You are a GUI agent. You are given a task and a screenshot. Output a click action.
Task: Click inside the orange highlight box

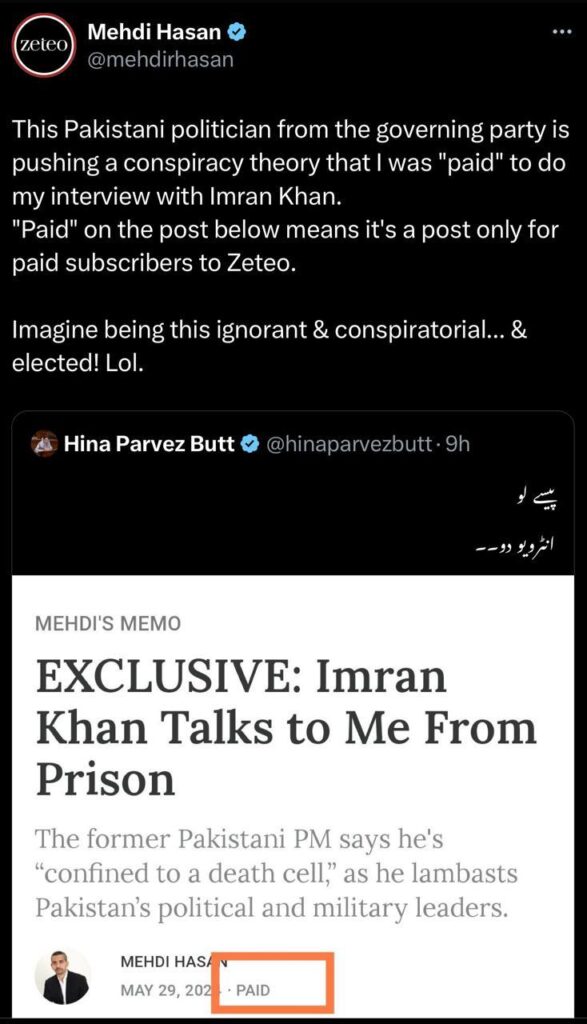click(272, 984)
